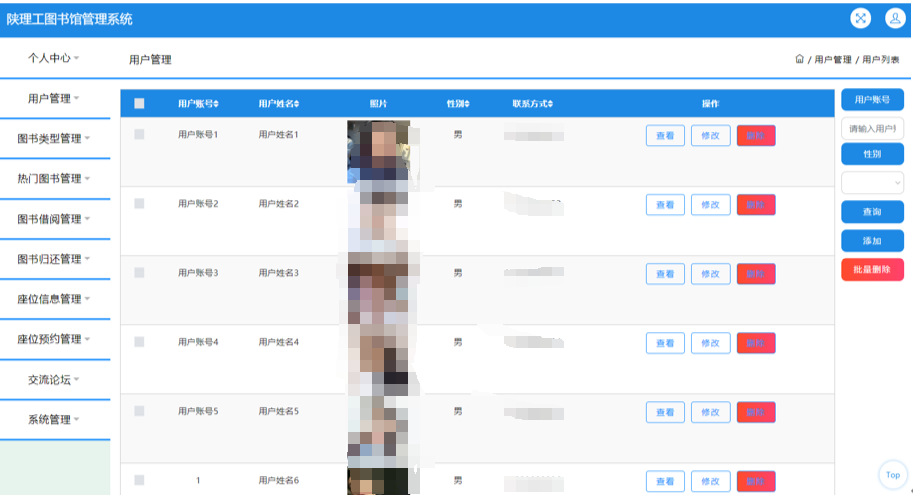Open the 交流论坛 sidebar menu

pyautogui.click(x=54, y=380)
